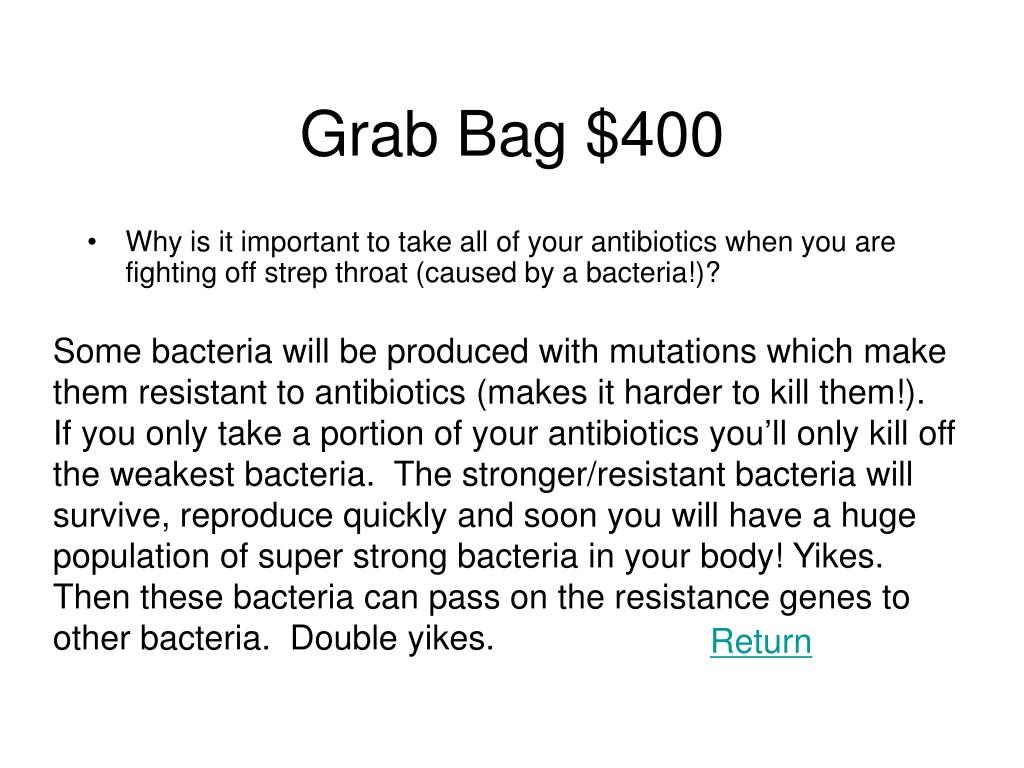
Task: Click the line 'survive, reproduce quickly and soon'
Action: (x=485, y=516)
